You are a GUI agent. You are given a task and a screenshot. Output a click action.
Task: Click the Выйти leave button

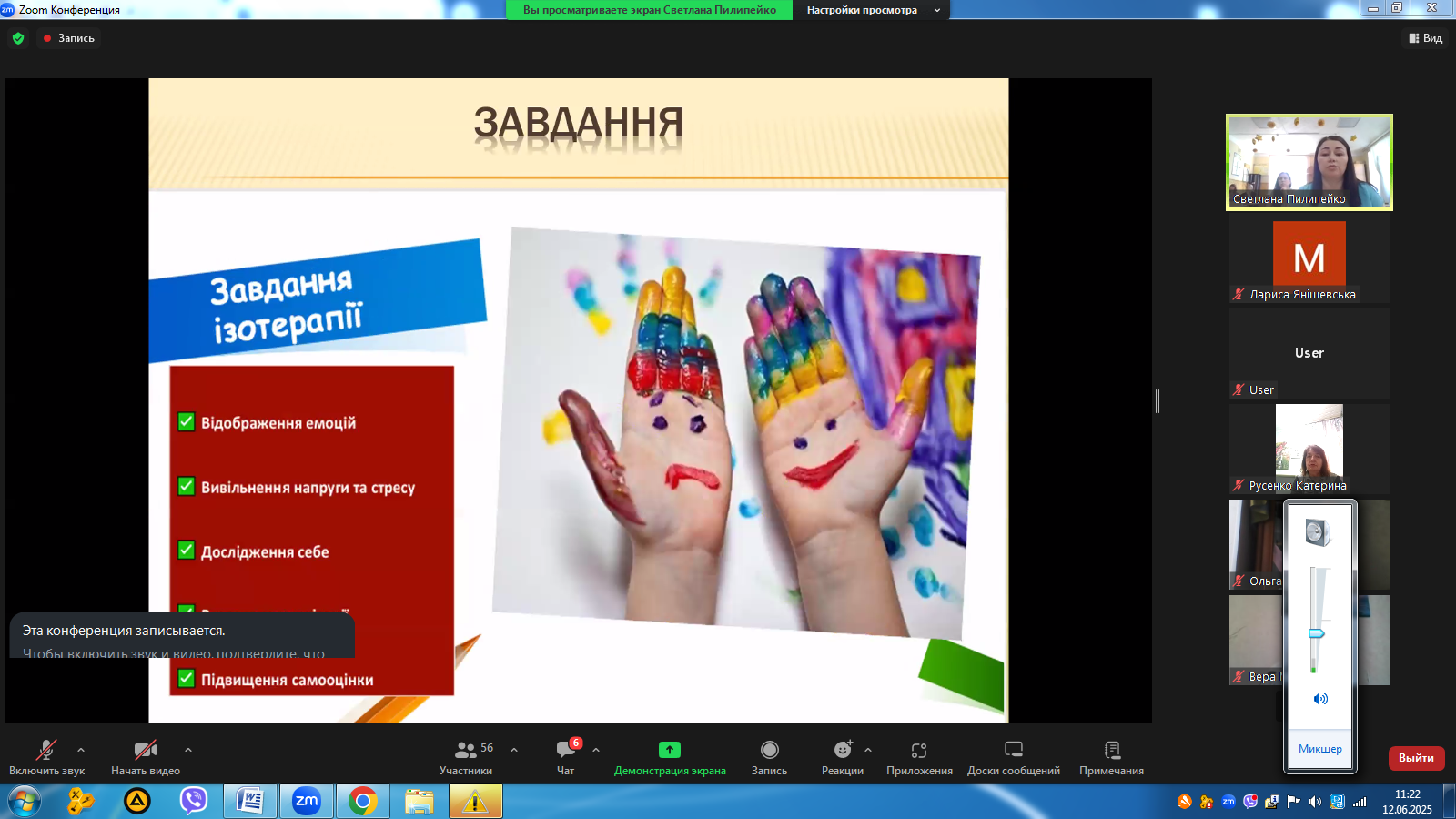1416,758
